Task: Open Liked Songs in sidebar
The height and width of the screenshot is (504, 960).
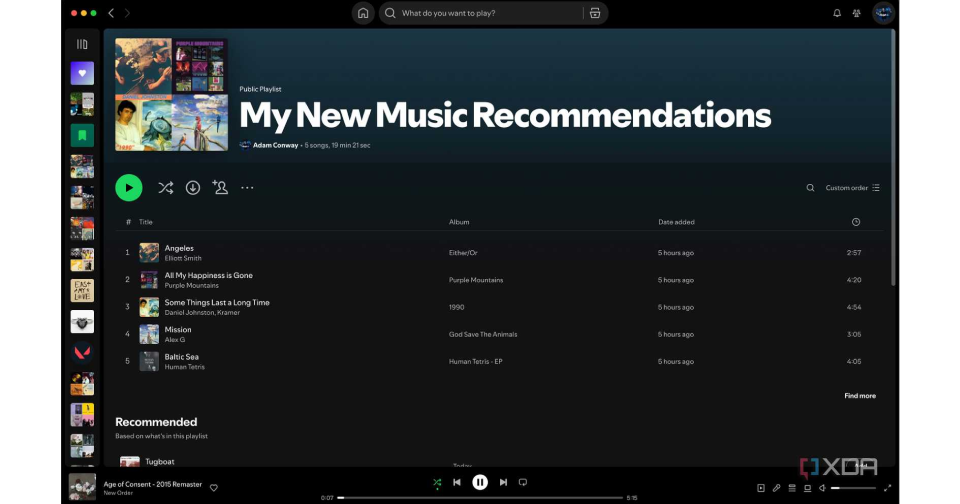Action: tap(82, 73)
